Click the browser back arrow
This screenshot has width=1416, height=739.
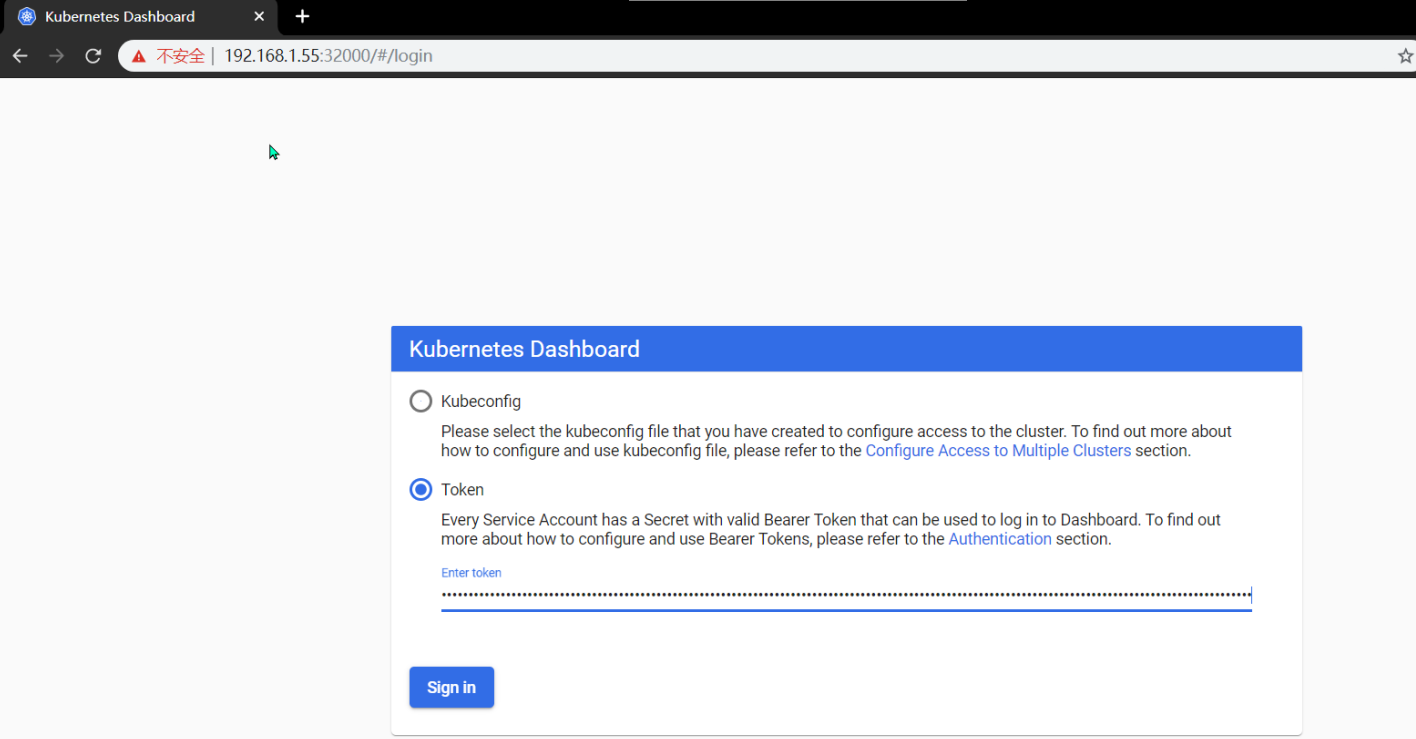click(x=20, y=56)
